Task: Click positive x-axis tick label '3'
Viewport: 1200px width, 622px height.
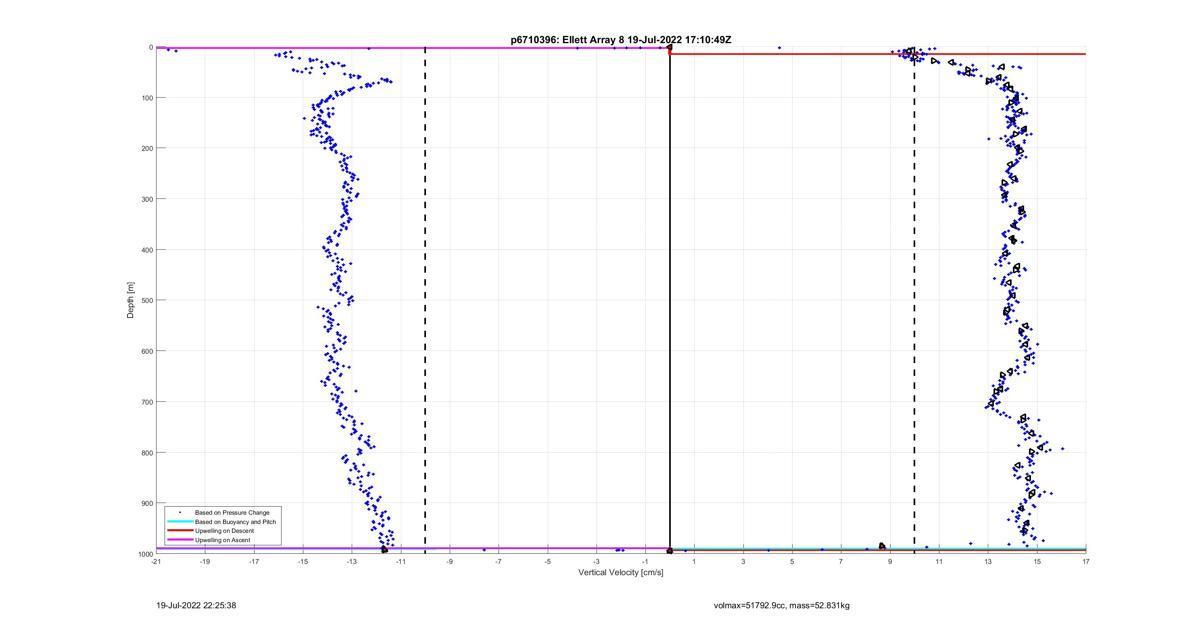Action: point(743,562)
